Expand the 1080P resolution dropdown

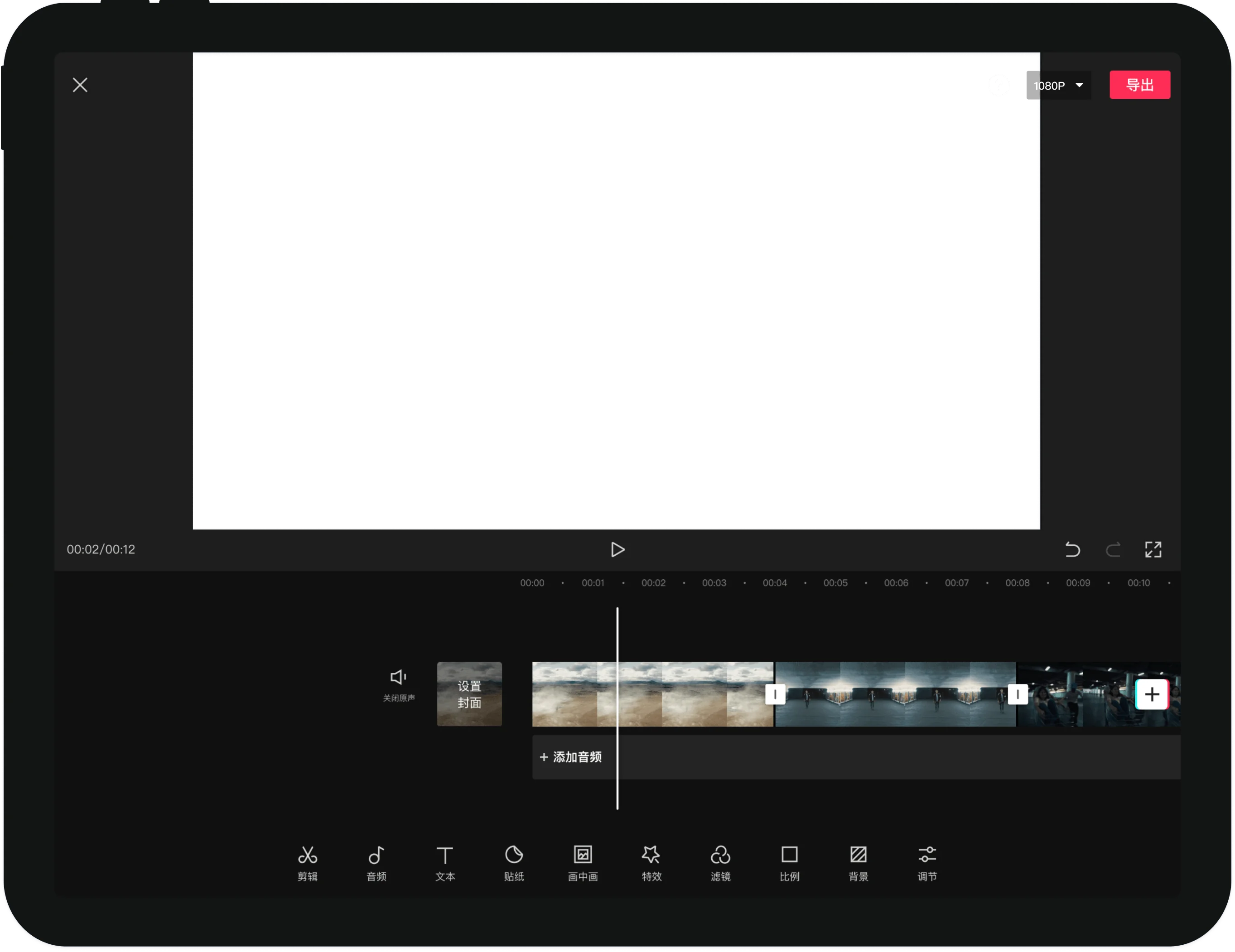1058,85
